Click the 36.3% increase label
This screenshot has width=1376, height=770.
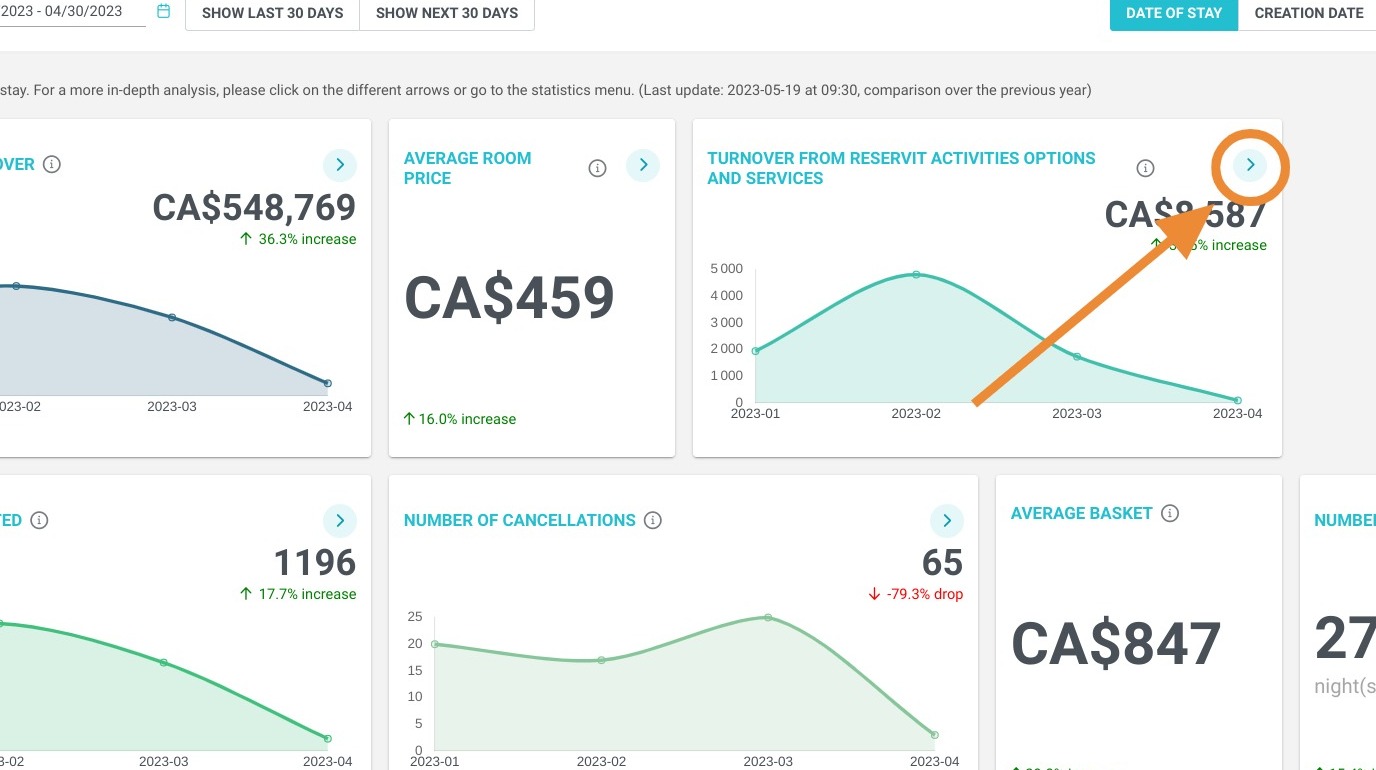click(x=298, y=239)
